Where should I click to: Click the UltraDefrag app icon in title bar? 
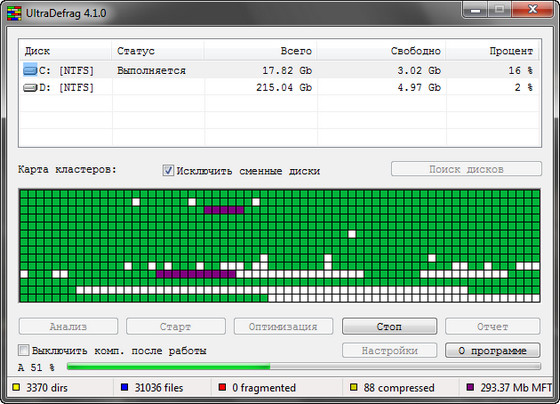pyautogui.click(x=14, y=13)
